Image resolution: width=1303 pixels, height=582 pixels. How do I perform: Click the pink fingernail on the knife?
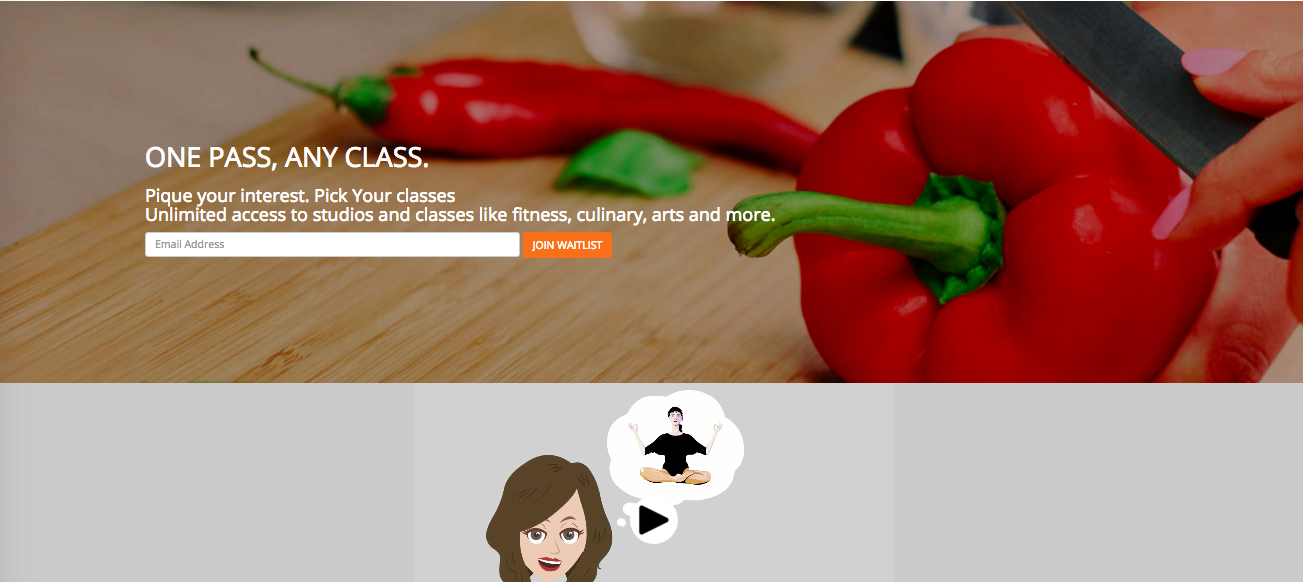(1214, 61)
